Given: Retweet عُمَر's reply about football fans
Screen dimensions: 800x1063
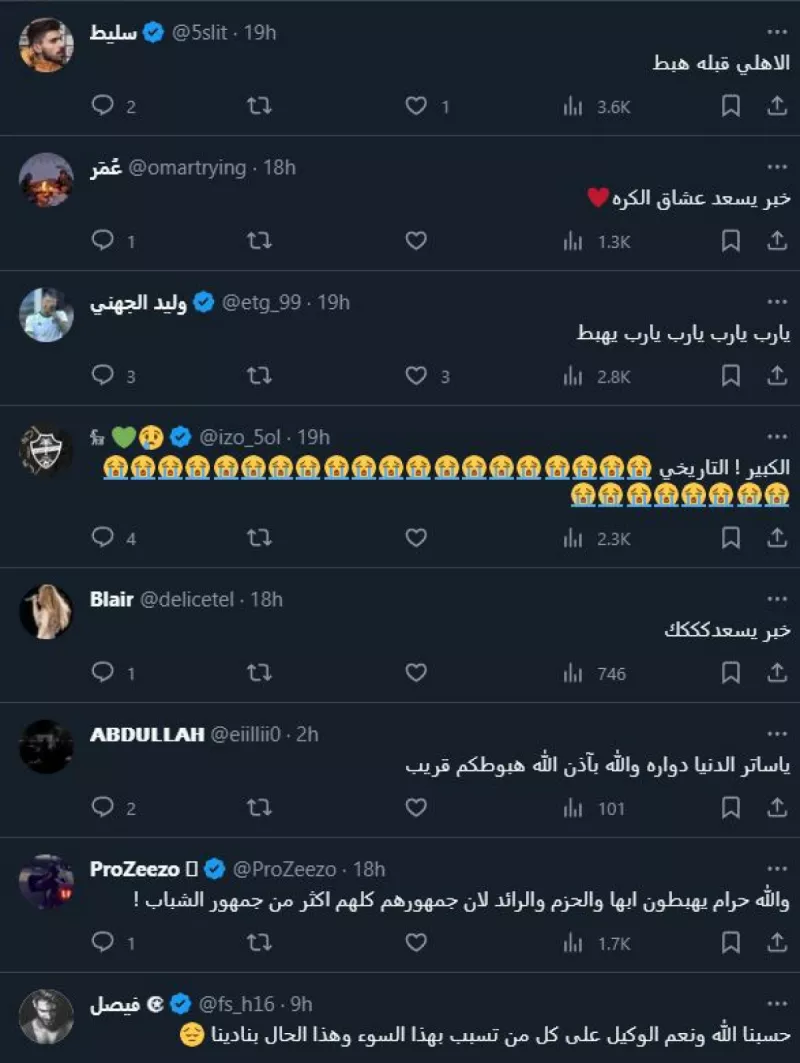Looking at the screenshot, I should tap(258, 240).
